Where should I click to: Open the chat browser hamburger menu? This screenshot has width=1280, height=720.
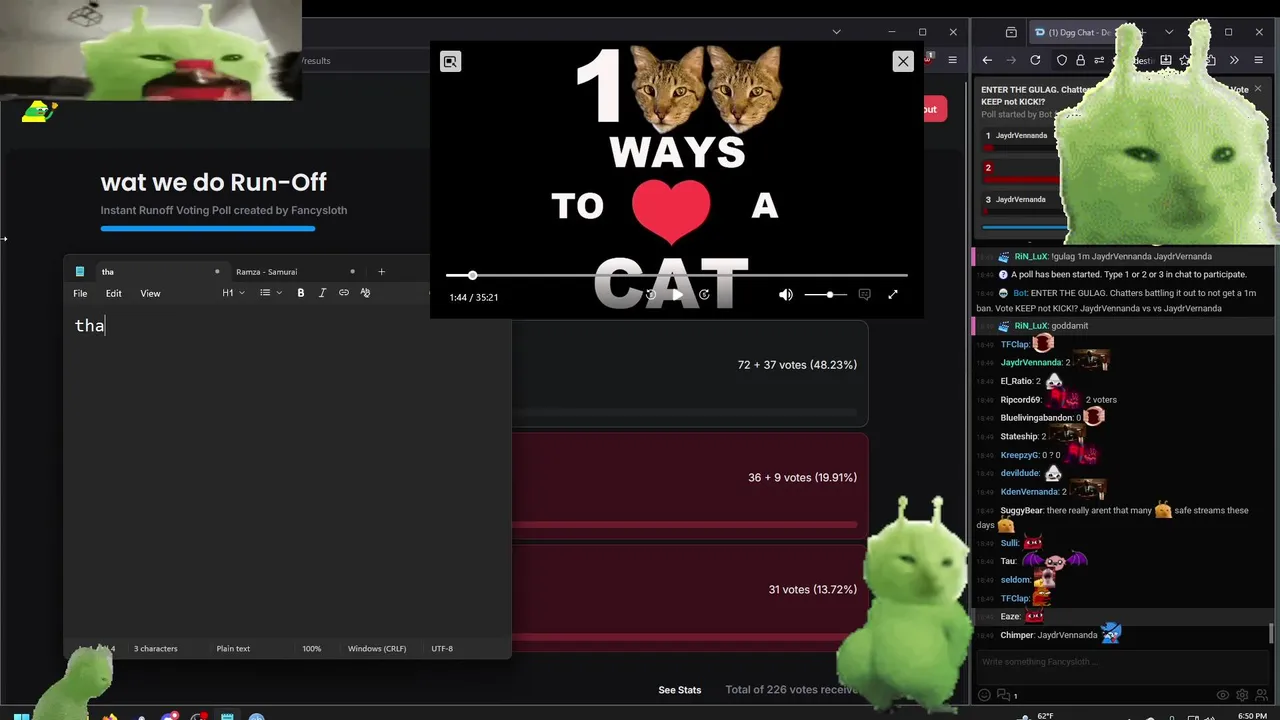click(x=1258, y=60)
